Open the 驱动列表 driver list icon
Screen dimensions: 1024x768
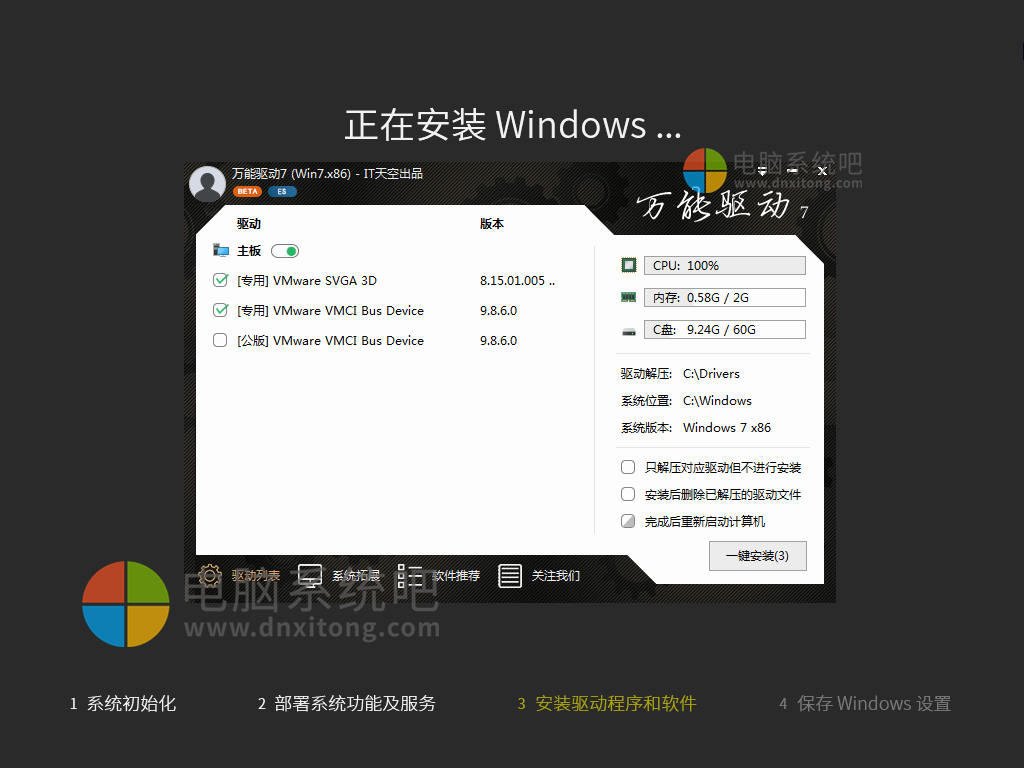(209, 575)
